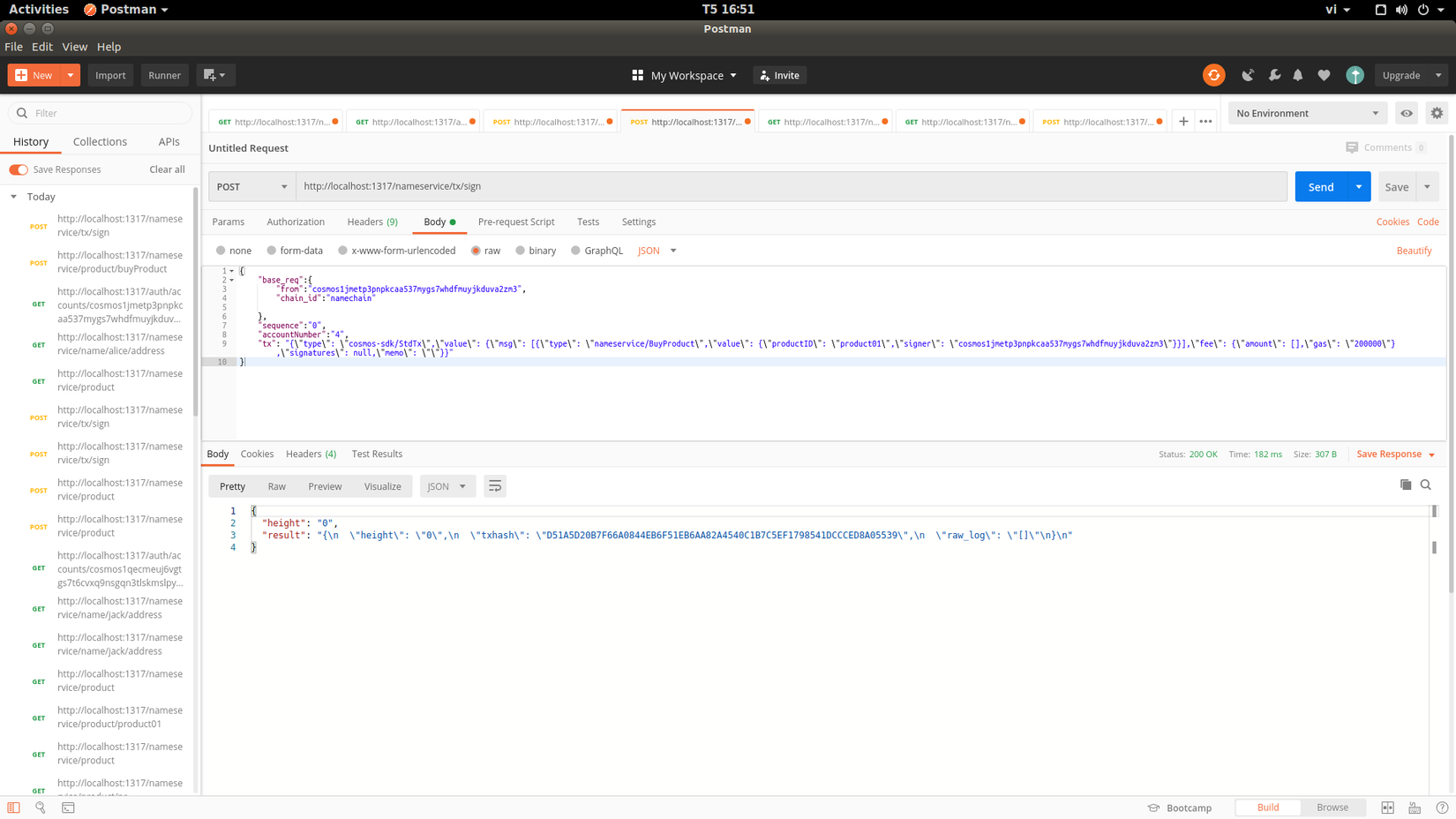Viewport: 1456px width, 819px height.
Task: Invite people to the workspace
Action: click(780, 75)
